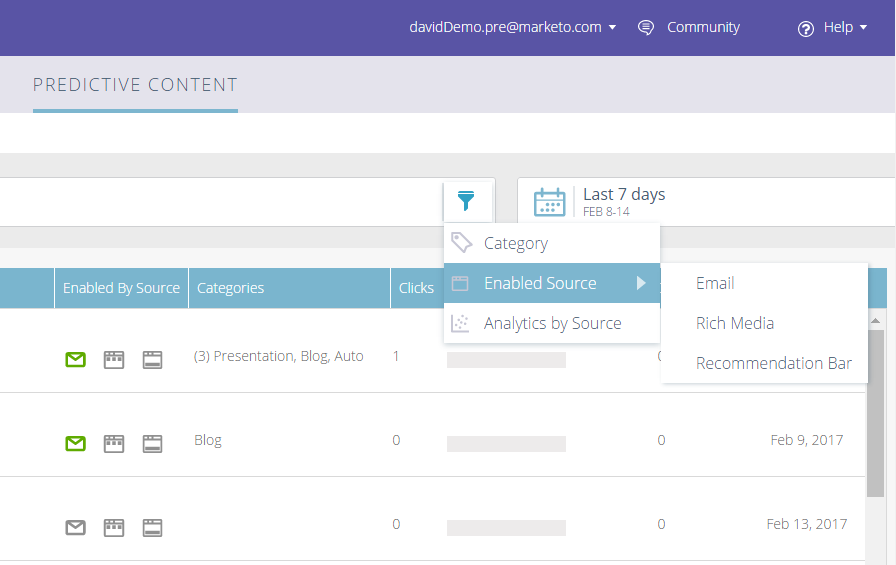Click green email icon in Blog row

[75, 443]
